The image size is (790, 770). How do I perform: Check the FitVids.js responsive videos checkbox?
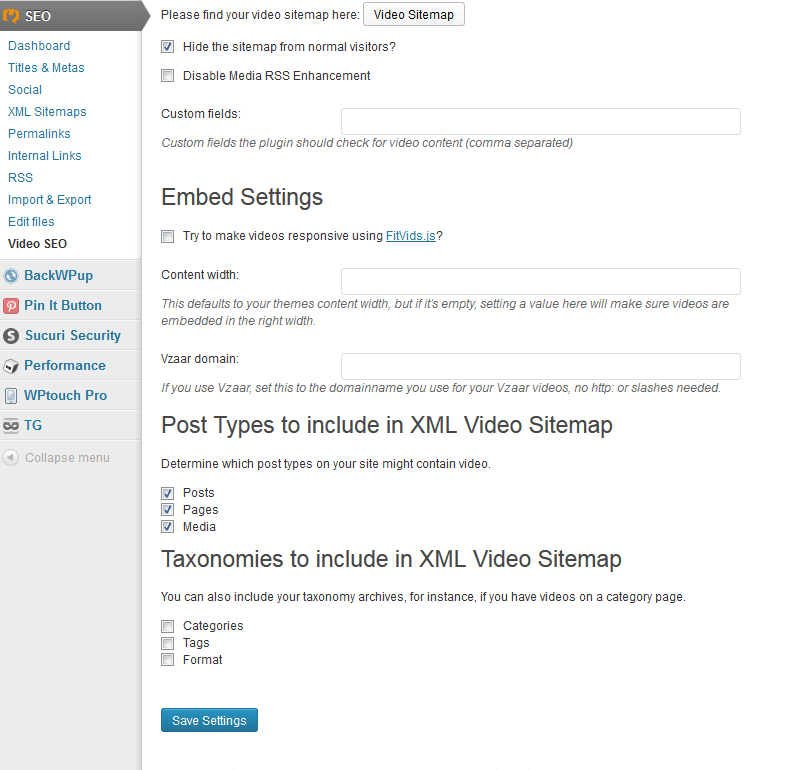[x=167, y=236]
